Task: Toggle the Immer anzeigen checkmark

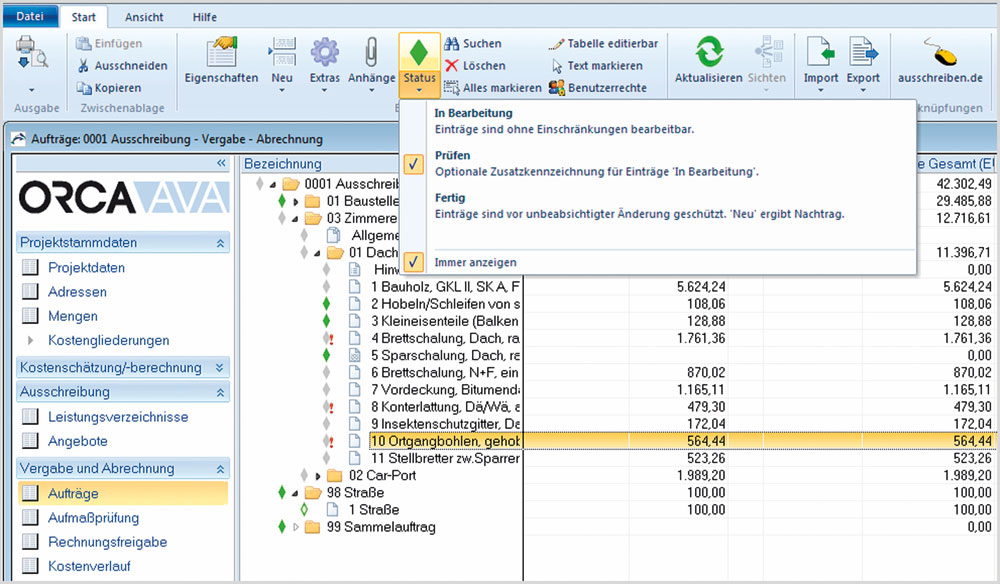Action: [416, 262]
